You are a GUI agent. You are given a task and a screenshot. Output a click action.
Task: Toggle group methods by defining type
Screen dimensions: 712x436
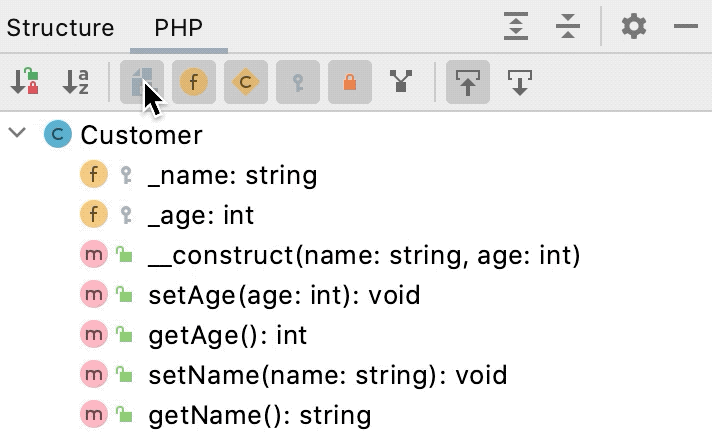[141, 82]
